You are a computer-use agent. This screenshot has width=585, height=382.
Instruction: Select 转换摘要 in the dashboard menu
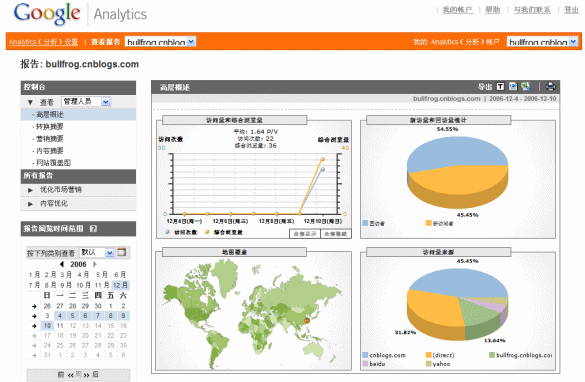[50, 126]
